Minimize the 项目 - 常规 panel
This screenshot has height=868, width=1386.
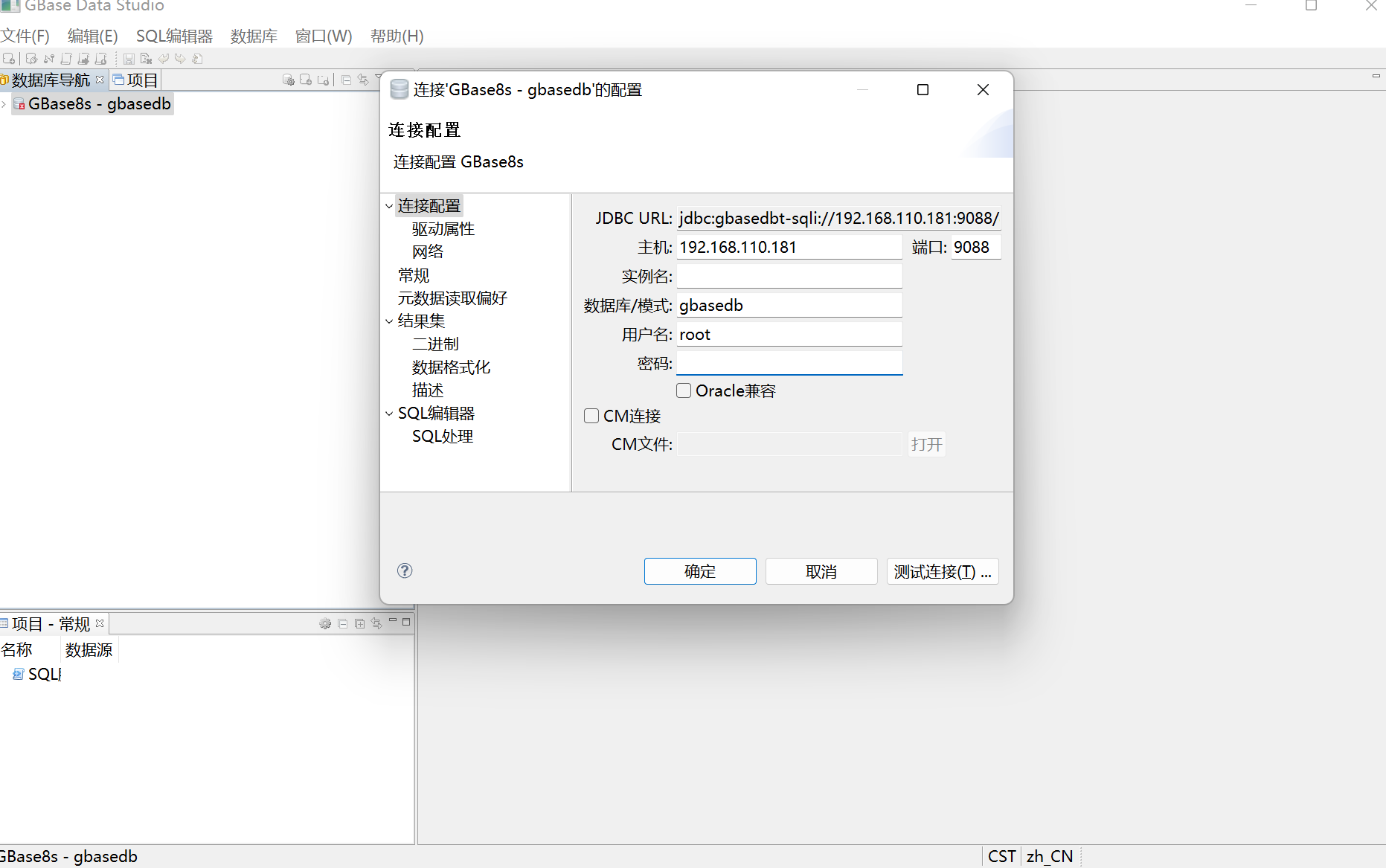(393, 621)
